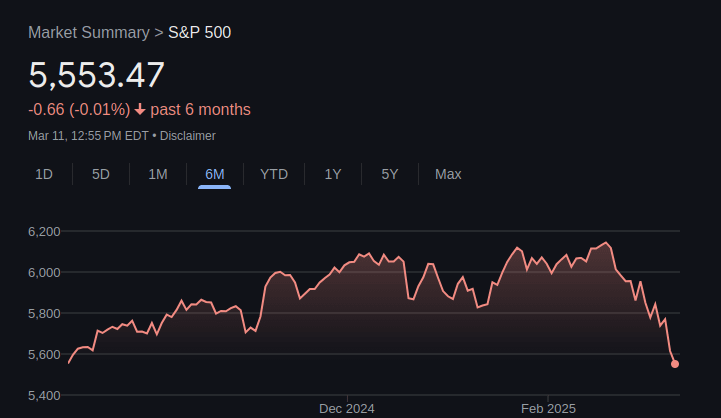Image resolution: width=721 pixels, height=418 pixels.
Task: Click the active 6M tab
Action: (x=215, y=174)
